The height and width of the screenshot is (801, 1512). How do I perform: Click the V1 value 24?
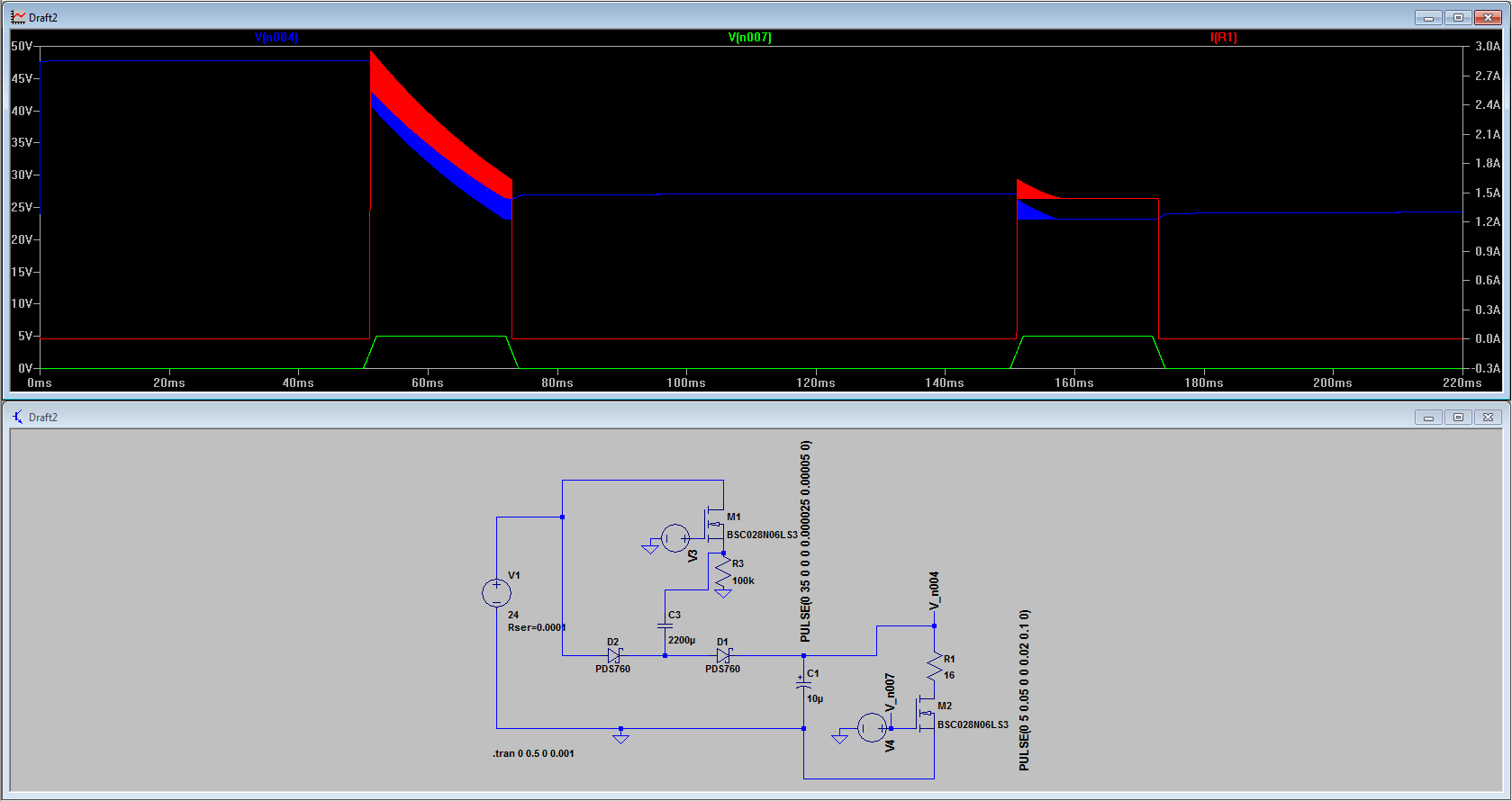[513, 615]
